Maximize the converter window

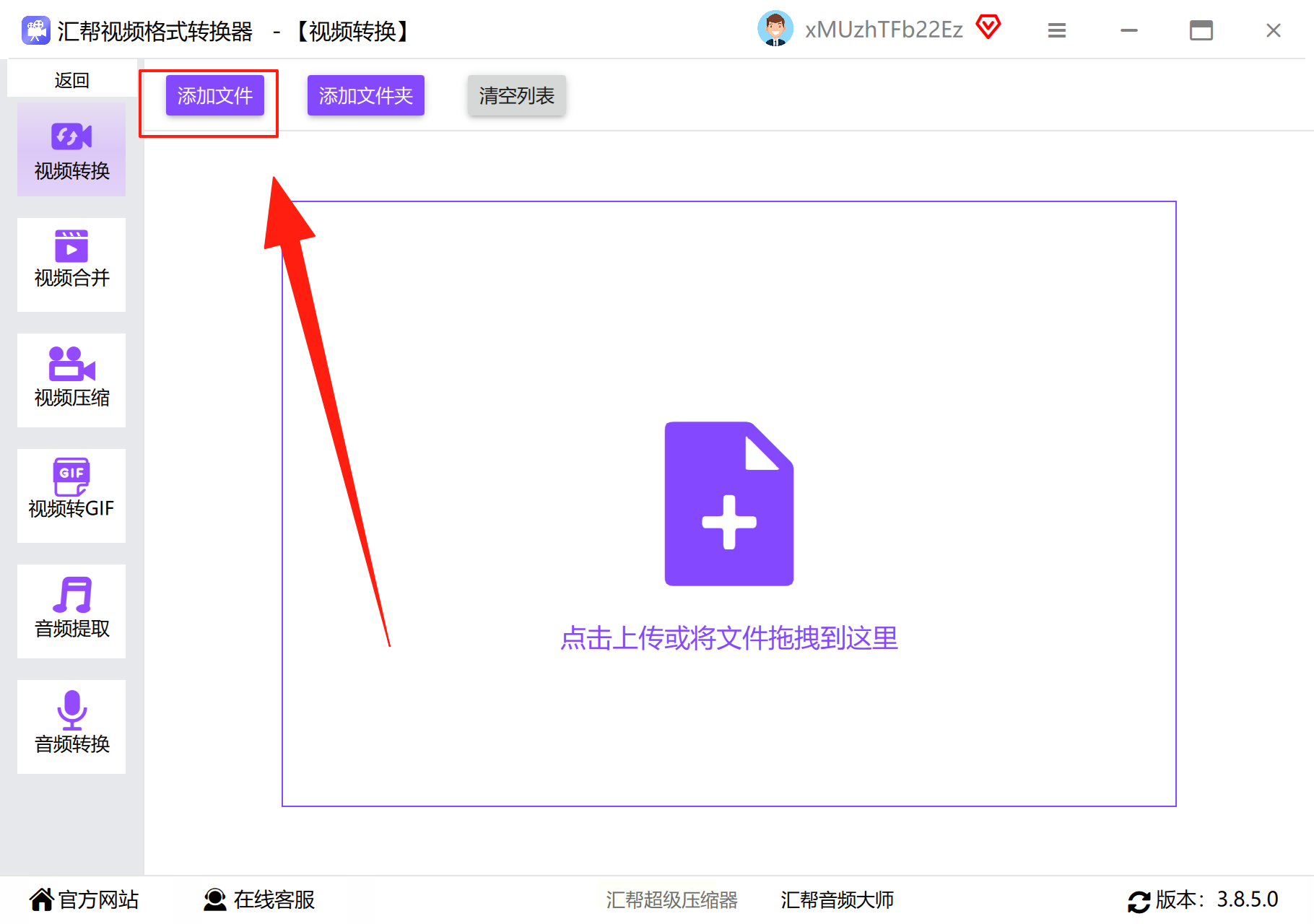tap(1201, 30)
